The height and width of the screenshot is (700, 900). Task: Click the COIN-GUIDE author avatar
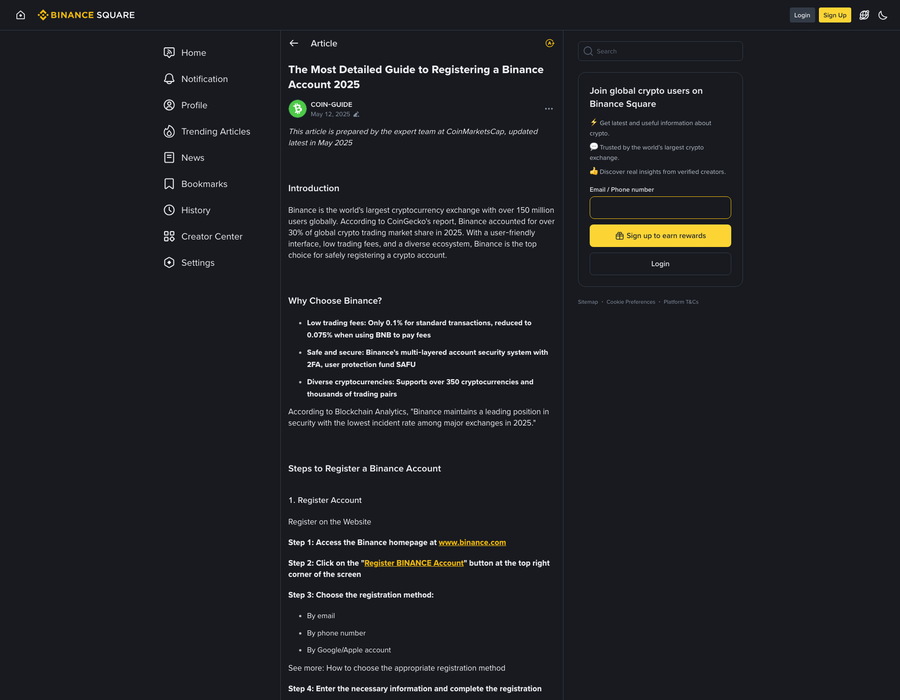(x=297, y=109)
